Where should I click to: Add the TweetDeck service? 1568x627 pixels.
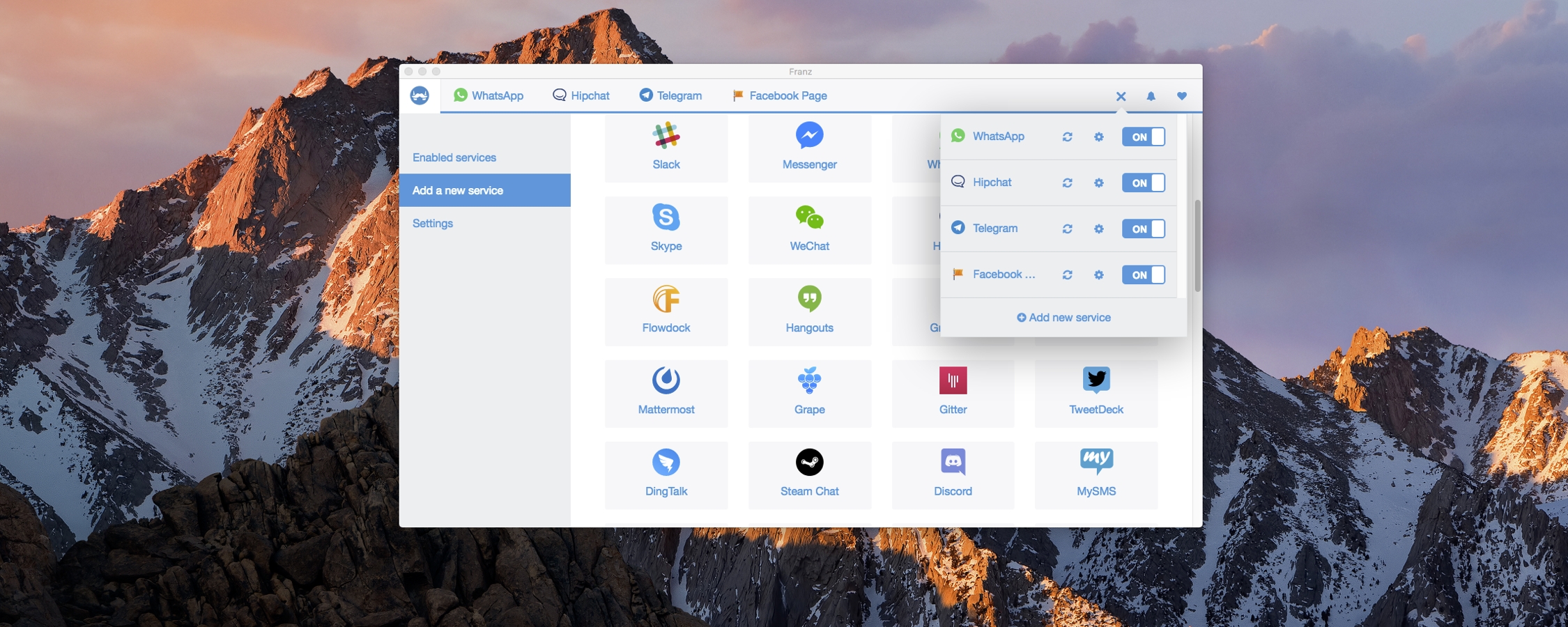[x=1096, y=394]
